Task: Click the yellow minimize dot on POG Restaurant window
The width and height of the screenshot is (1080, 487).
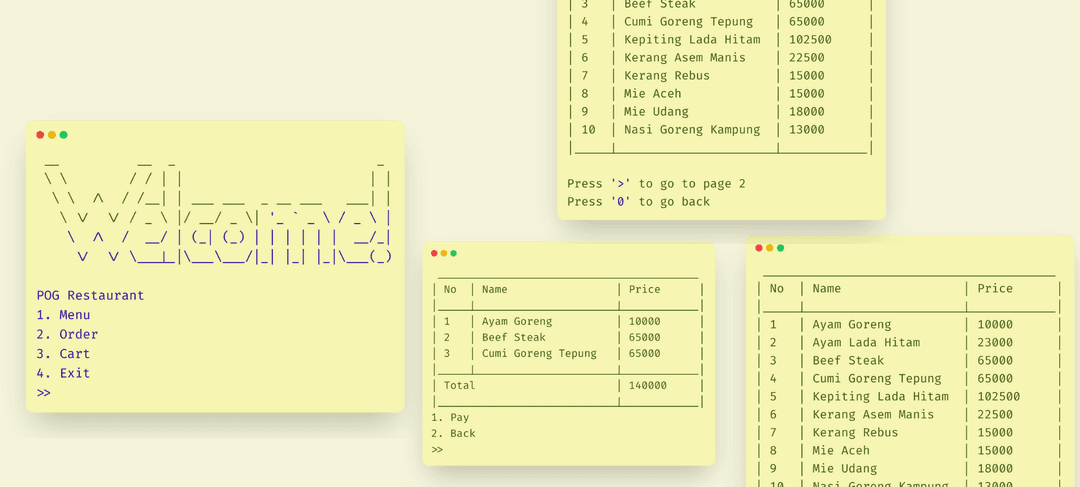Action: coord(52,135)
